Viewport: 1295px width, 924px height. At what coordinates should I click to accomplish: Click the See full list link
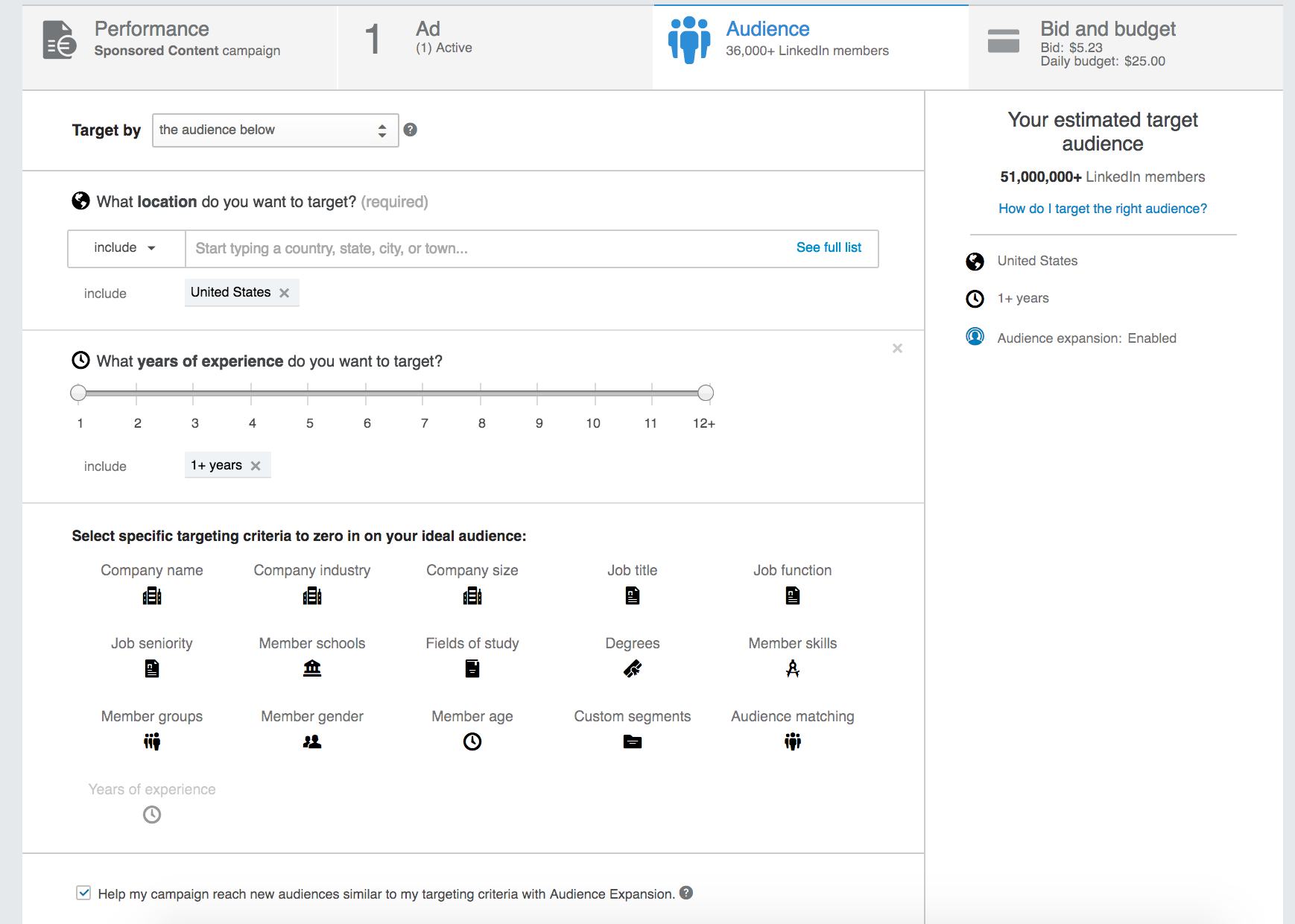829,247
